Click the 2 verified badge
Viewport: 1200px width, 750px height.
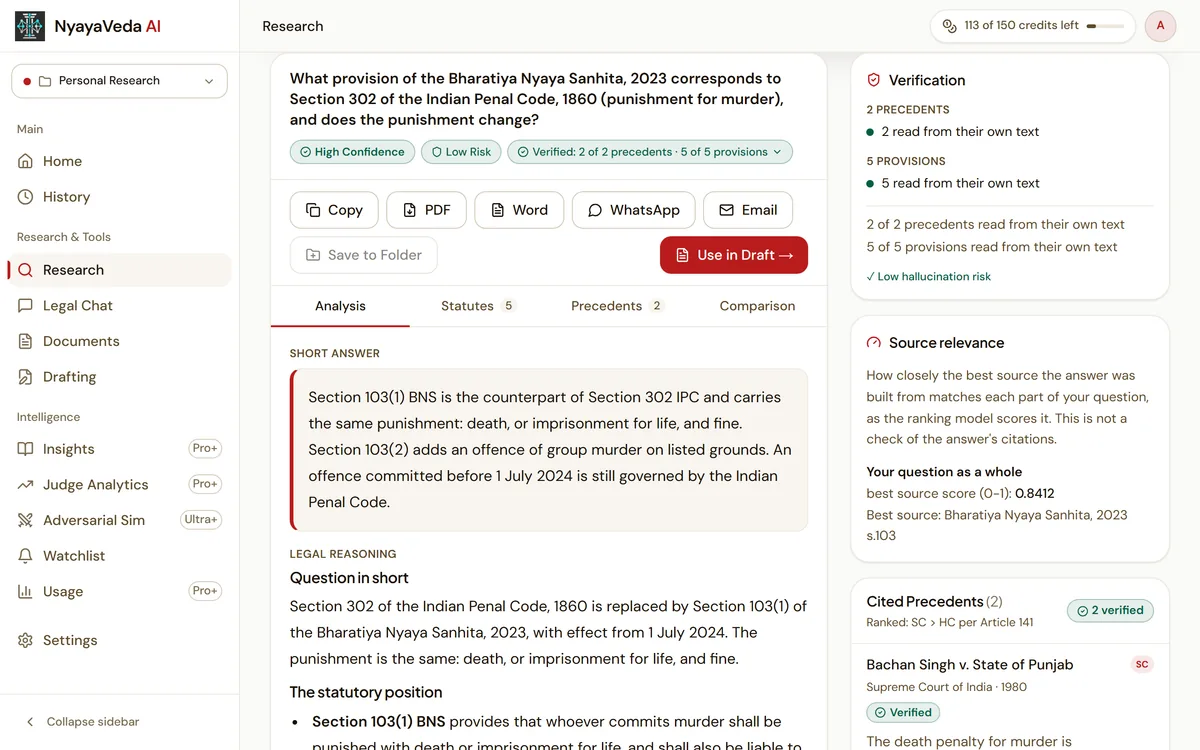point(1110,611)
